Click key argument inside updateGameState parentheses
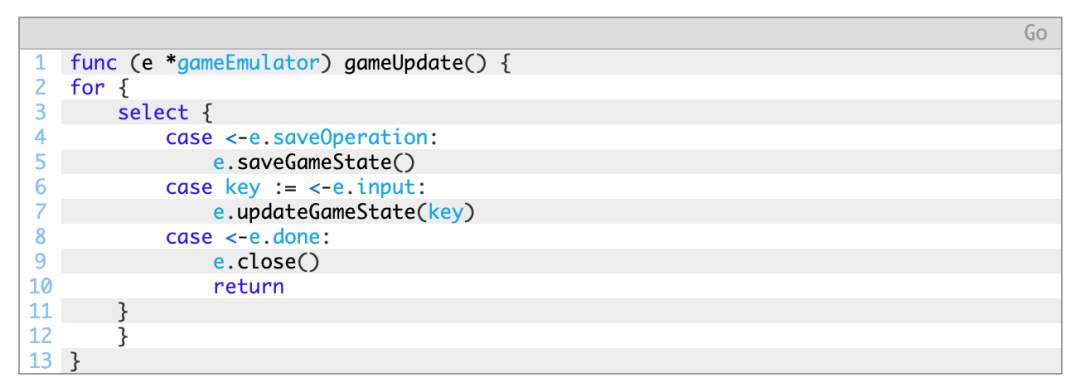Viewport: 1080px width, 392px height. tap(446, 212)
